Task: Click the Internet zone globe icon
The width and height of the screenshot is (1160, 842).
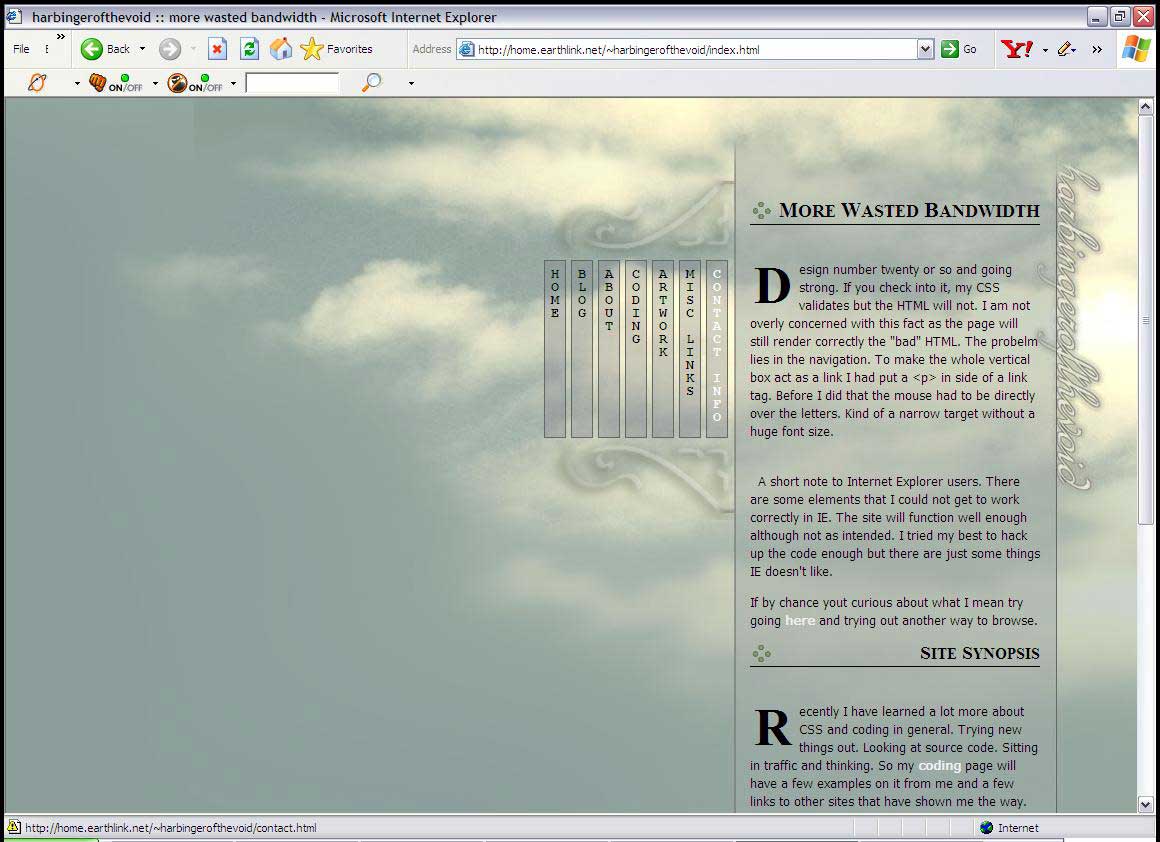Action: pyautogui.click(x=986, y=827)
